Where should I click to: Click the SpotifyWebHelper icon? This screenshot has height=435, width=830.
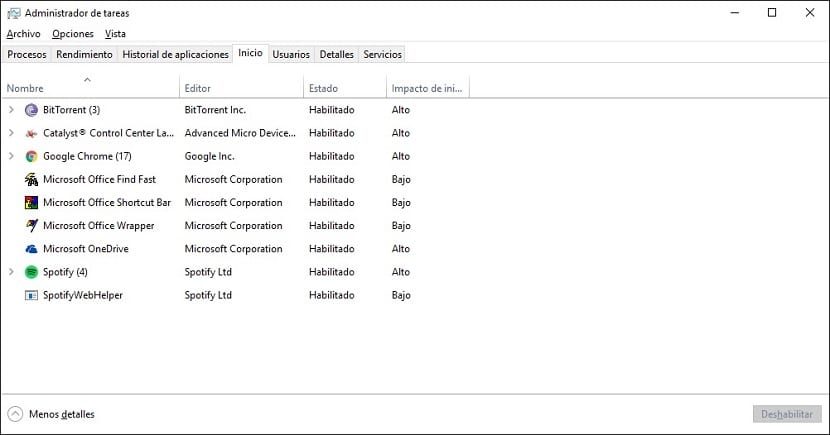coord(32,295)
